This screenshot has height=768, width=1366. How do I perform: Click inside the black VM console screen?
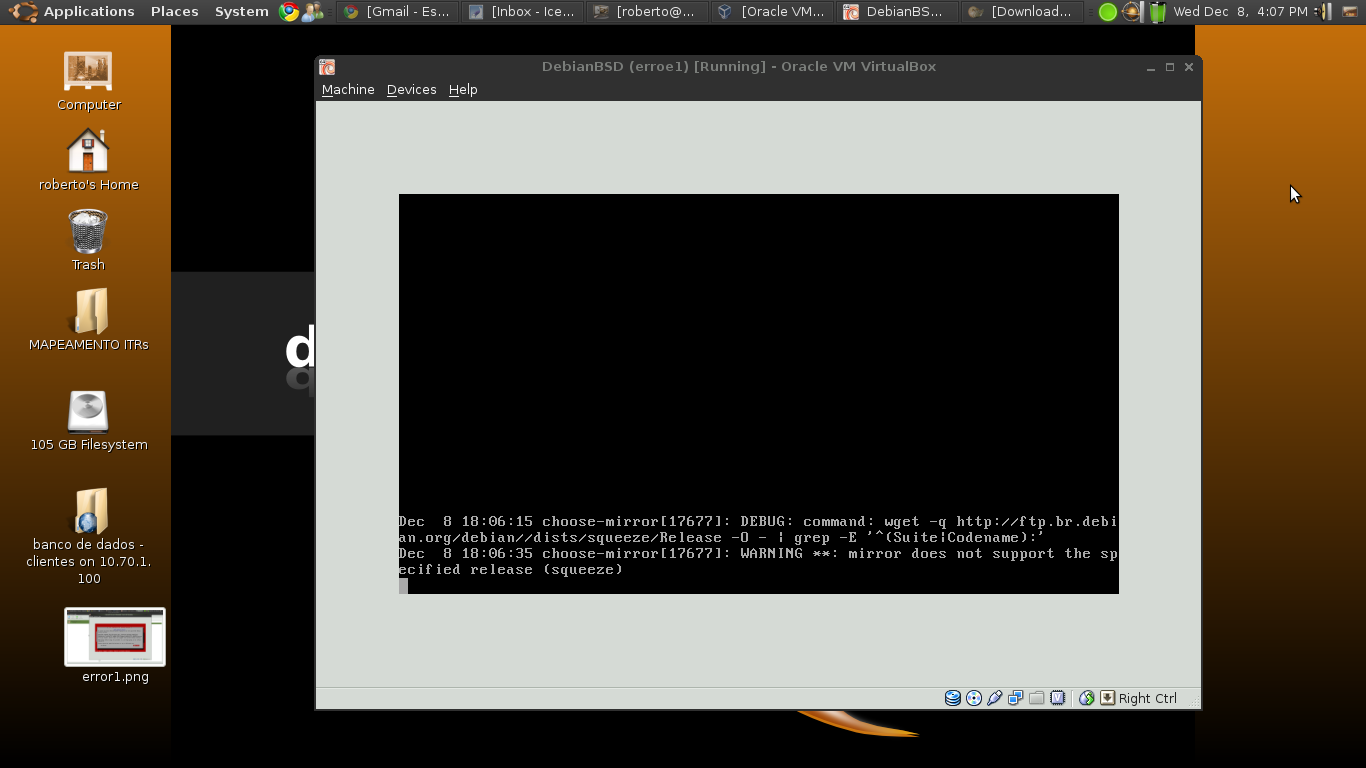(758, 393)
